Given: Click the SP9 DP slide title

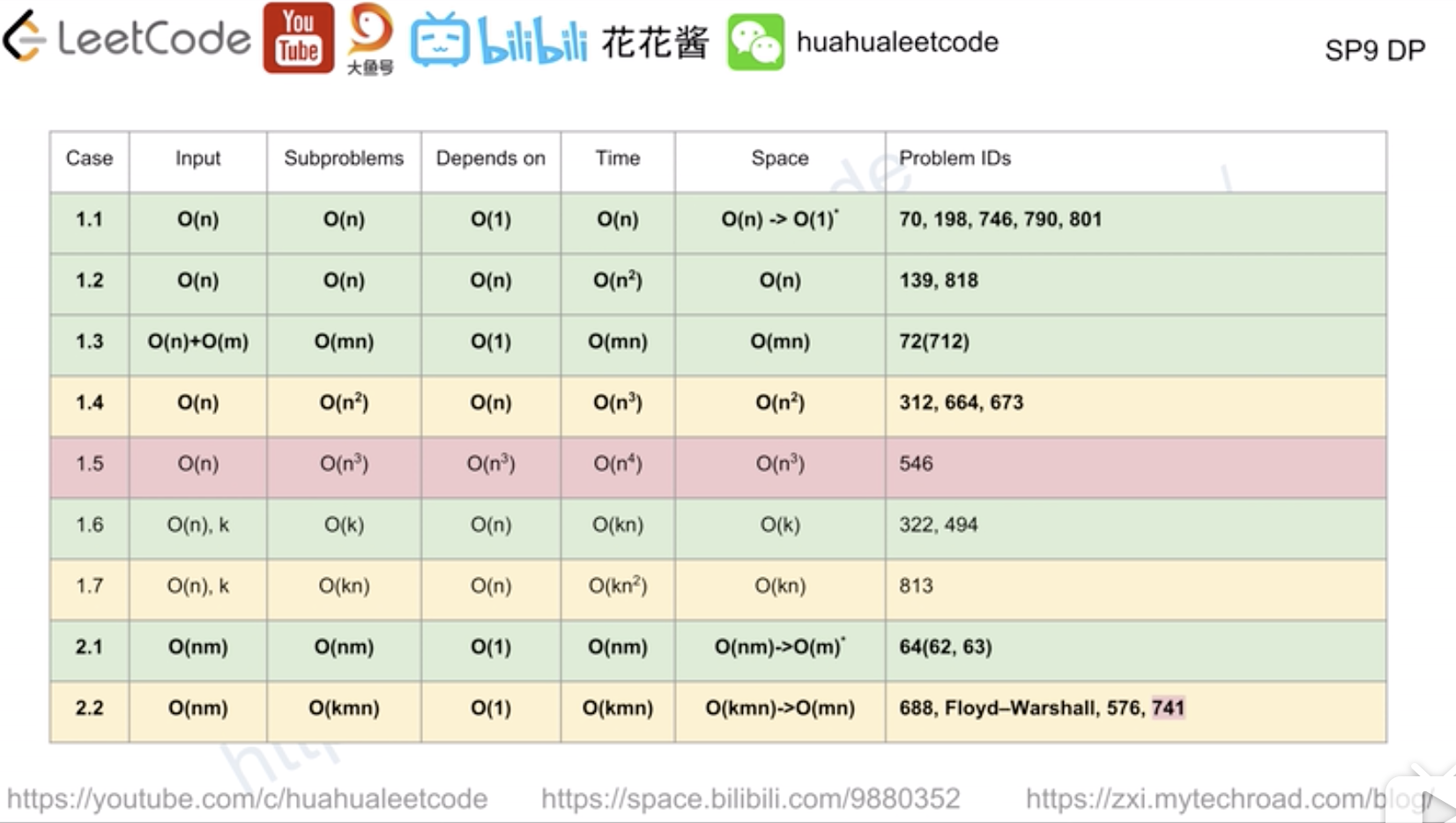Looking at the screenshot, I should point(1375,50).
